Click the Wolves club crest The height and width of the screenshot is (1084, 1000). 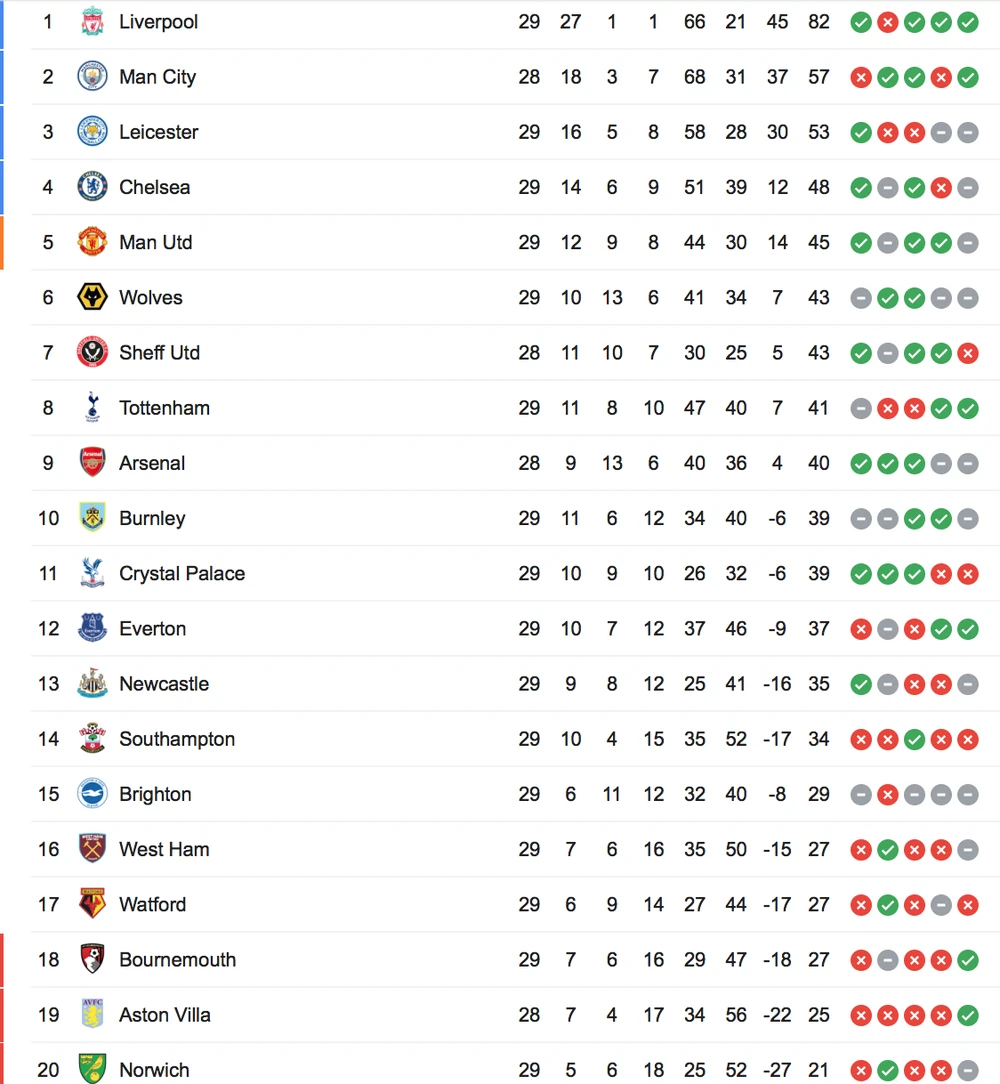pos(92,297)
